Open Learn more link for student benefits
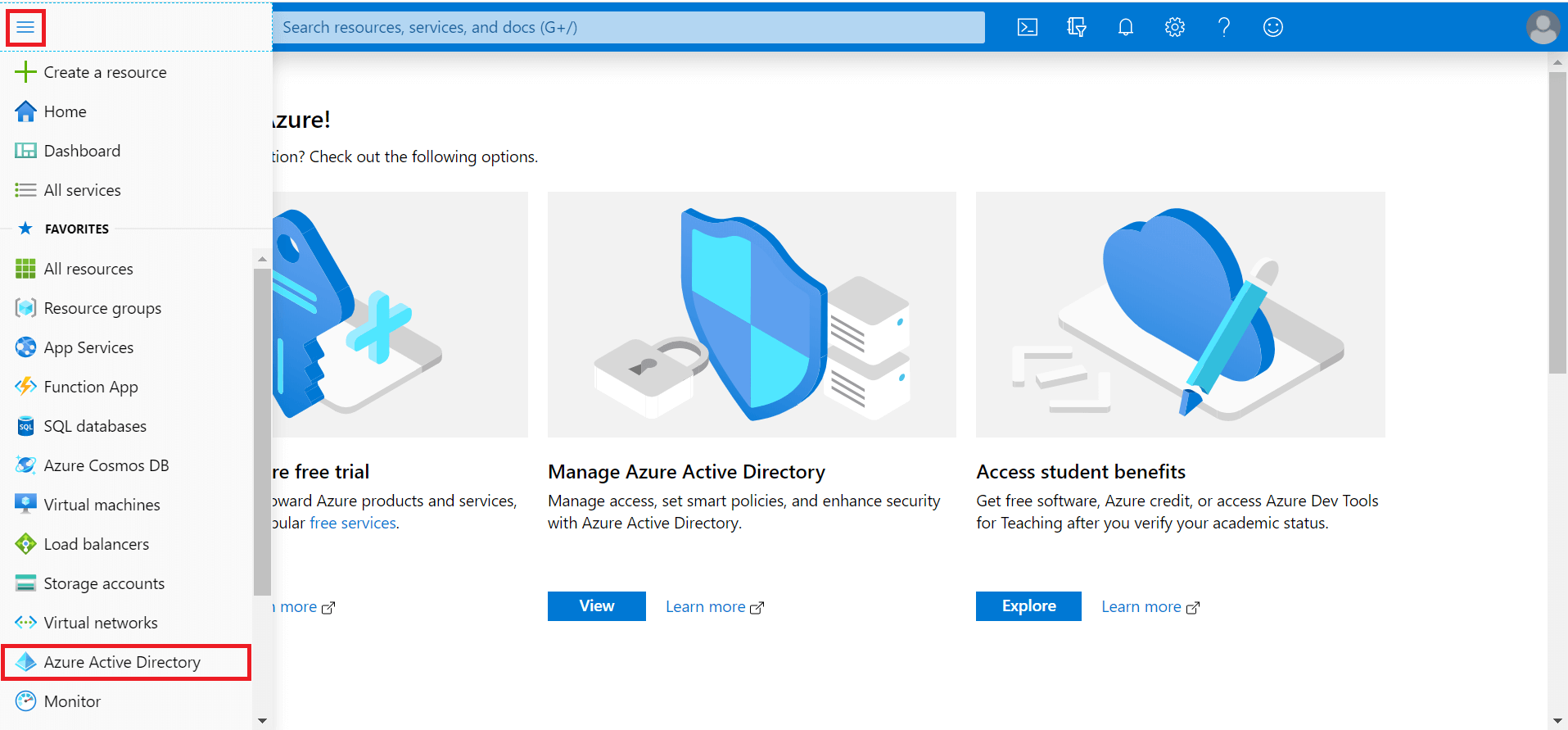 coord(1150,607)
